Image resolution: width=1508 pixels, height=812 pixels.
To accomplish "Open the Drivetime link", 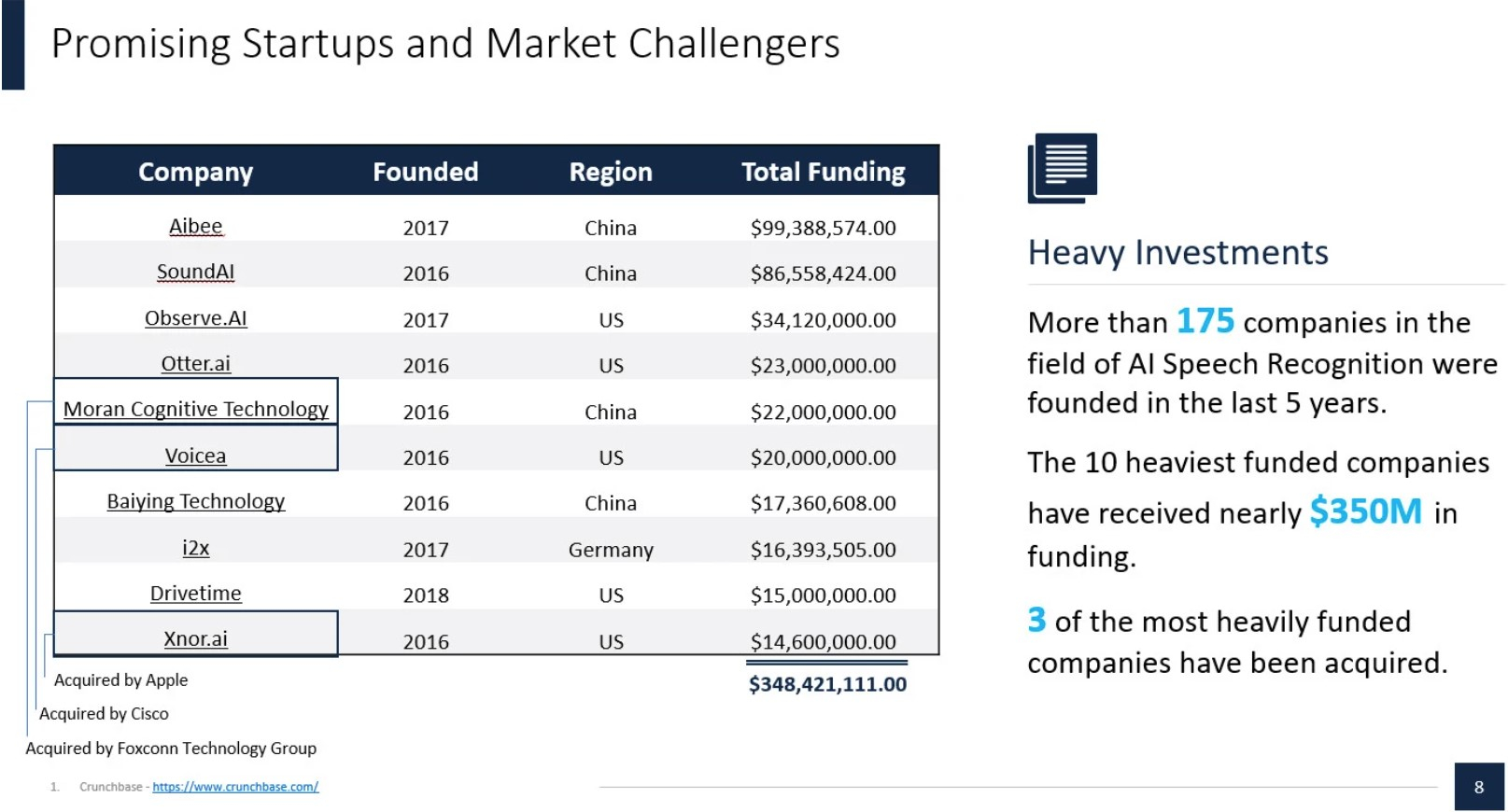I will click(x=196, y=594).
